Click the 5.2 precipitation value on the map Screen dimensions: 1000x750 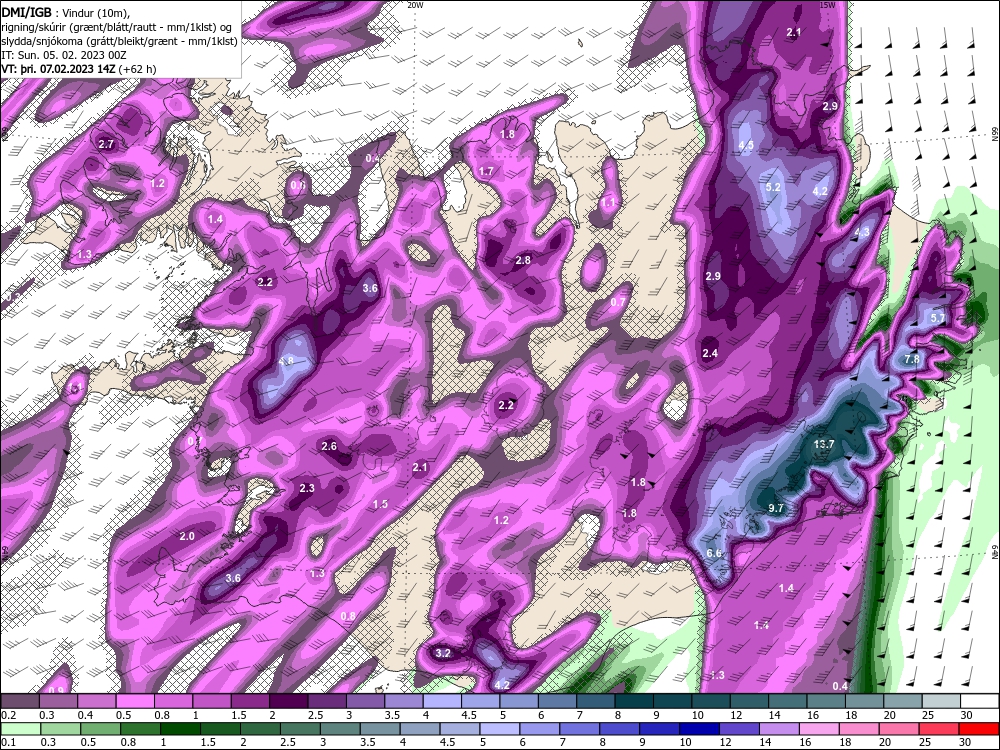[x=773, y=187]
